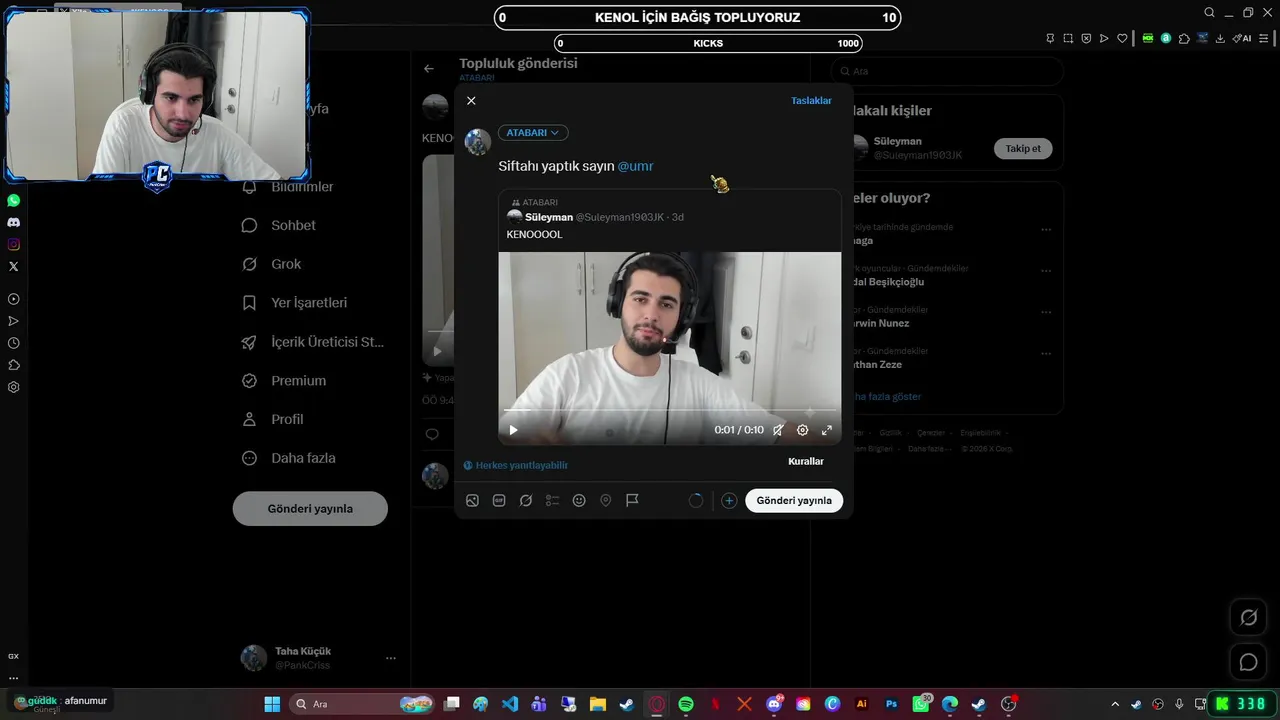The height and width of the screenshot is (720, 1280).
Task: Open WhatsApp in the browser sidebar
Action: (x=13, y=201)
